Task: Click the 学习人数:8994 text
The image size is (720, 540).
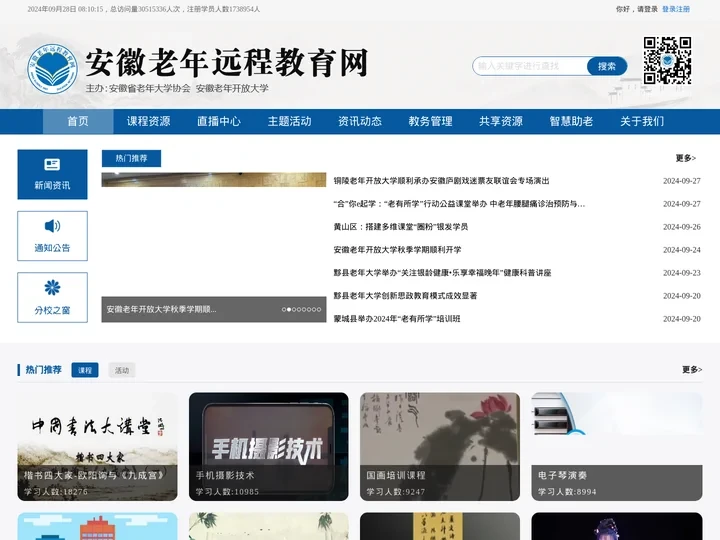Action: pos(567,492)
